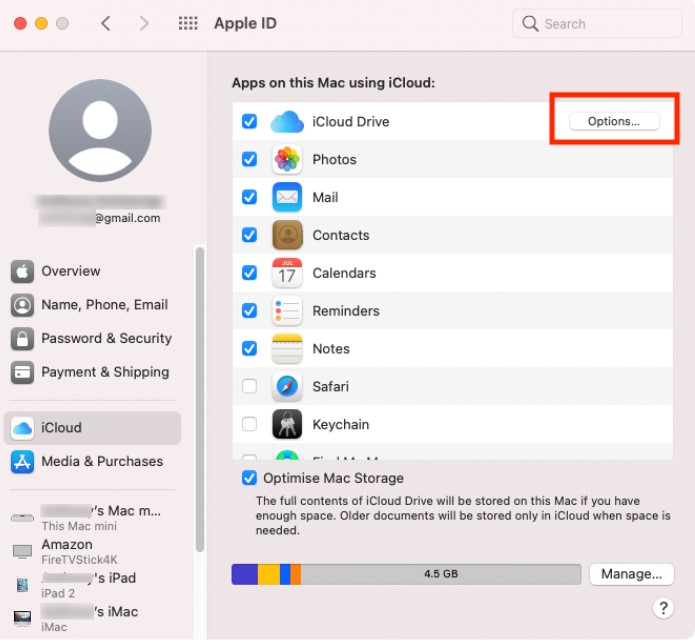
Task: Go forward with the right chevron
Action: [x=144, y=23]
